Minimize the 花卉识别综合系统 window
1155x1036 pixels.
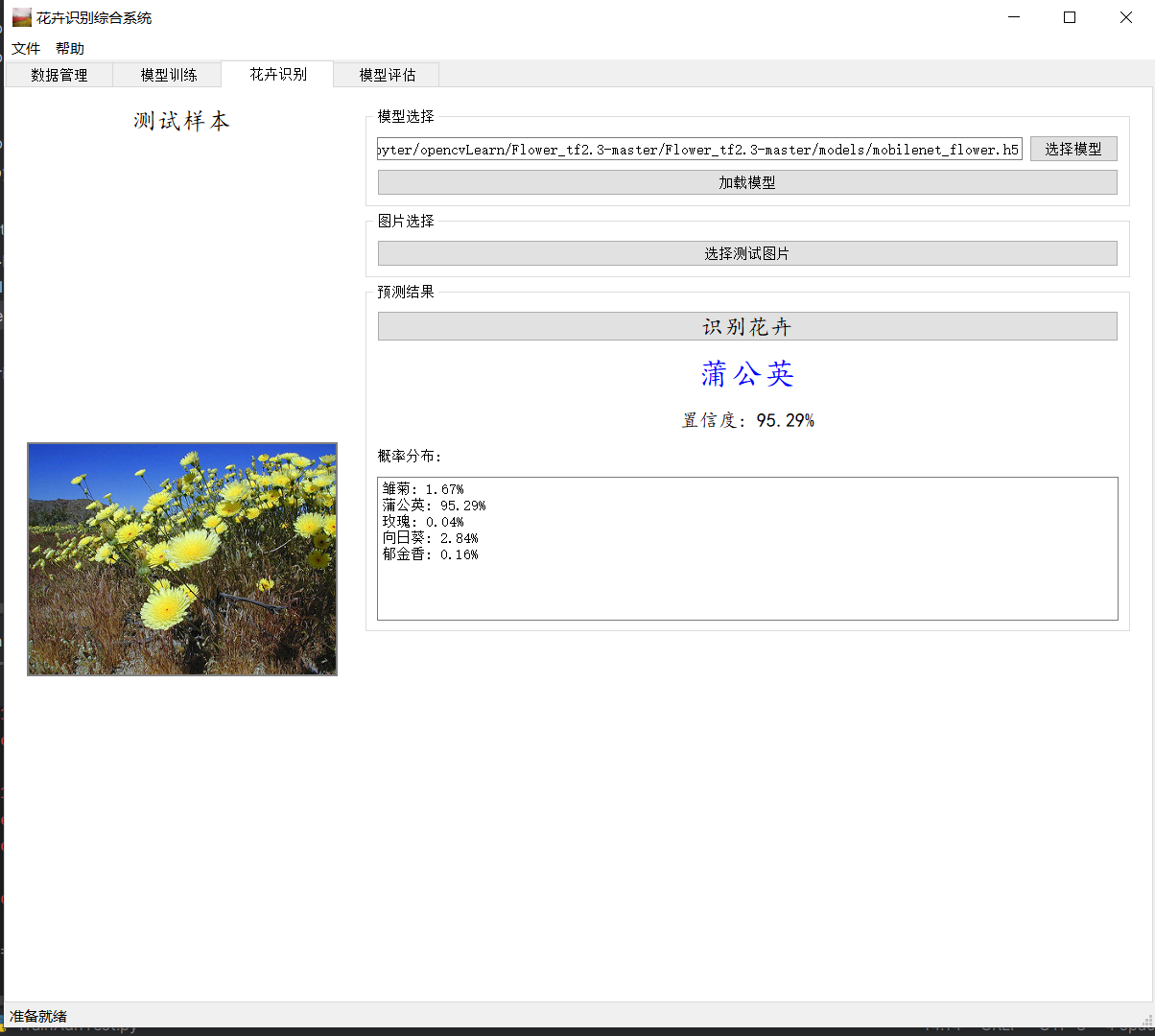tap(1014, 17)
